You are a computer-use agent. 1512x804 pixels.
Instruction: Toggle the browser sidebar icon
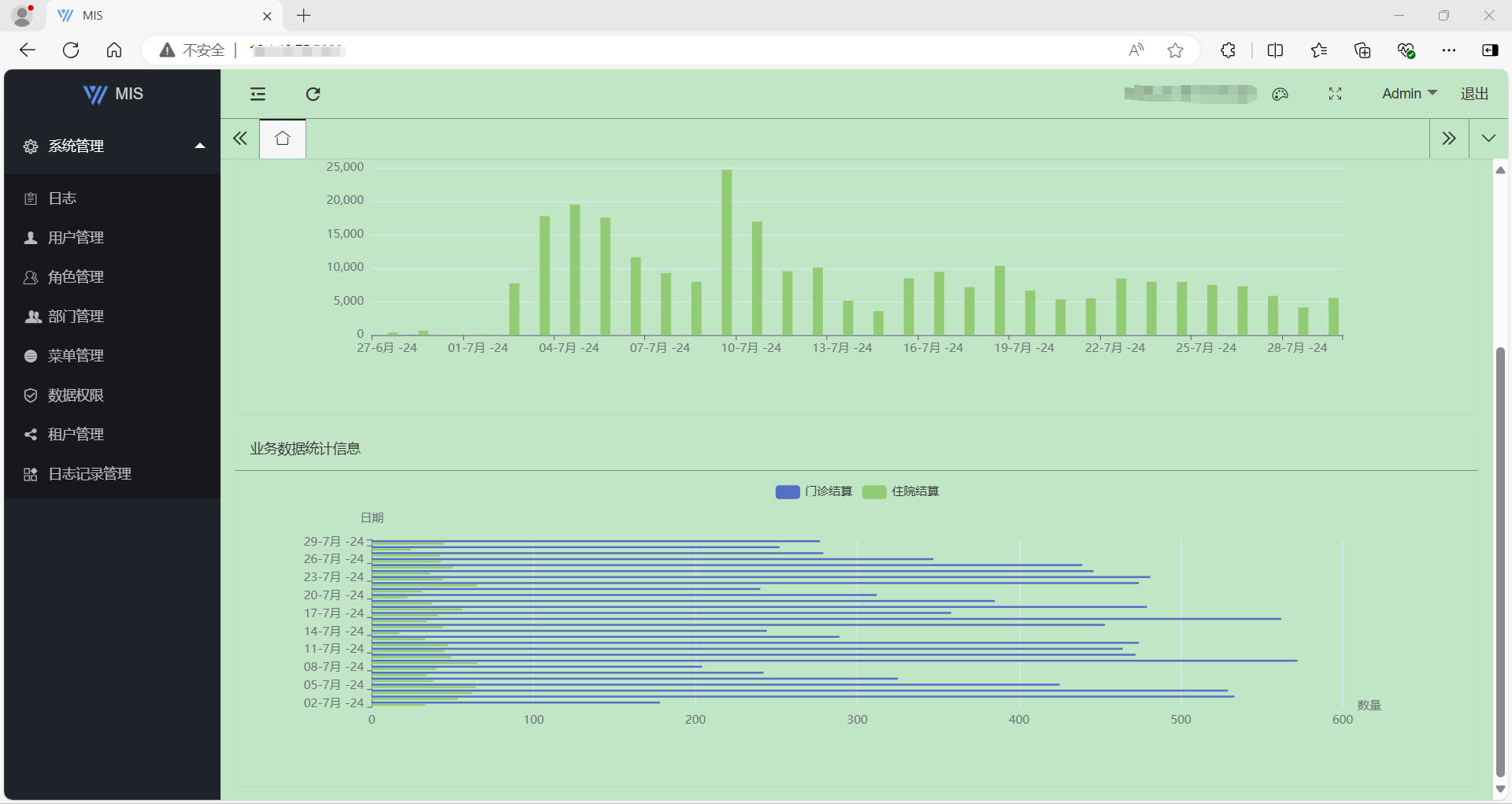(1490, 50)
